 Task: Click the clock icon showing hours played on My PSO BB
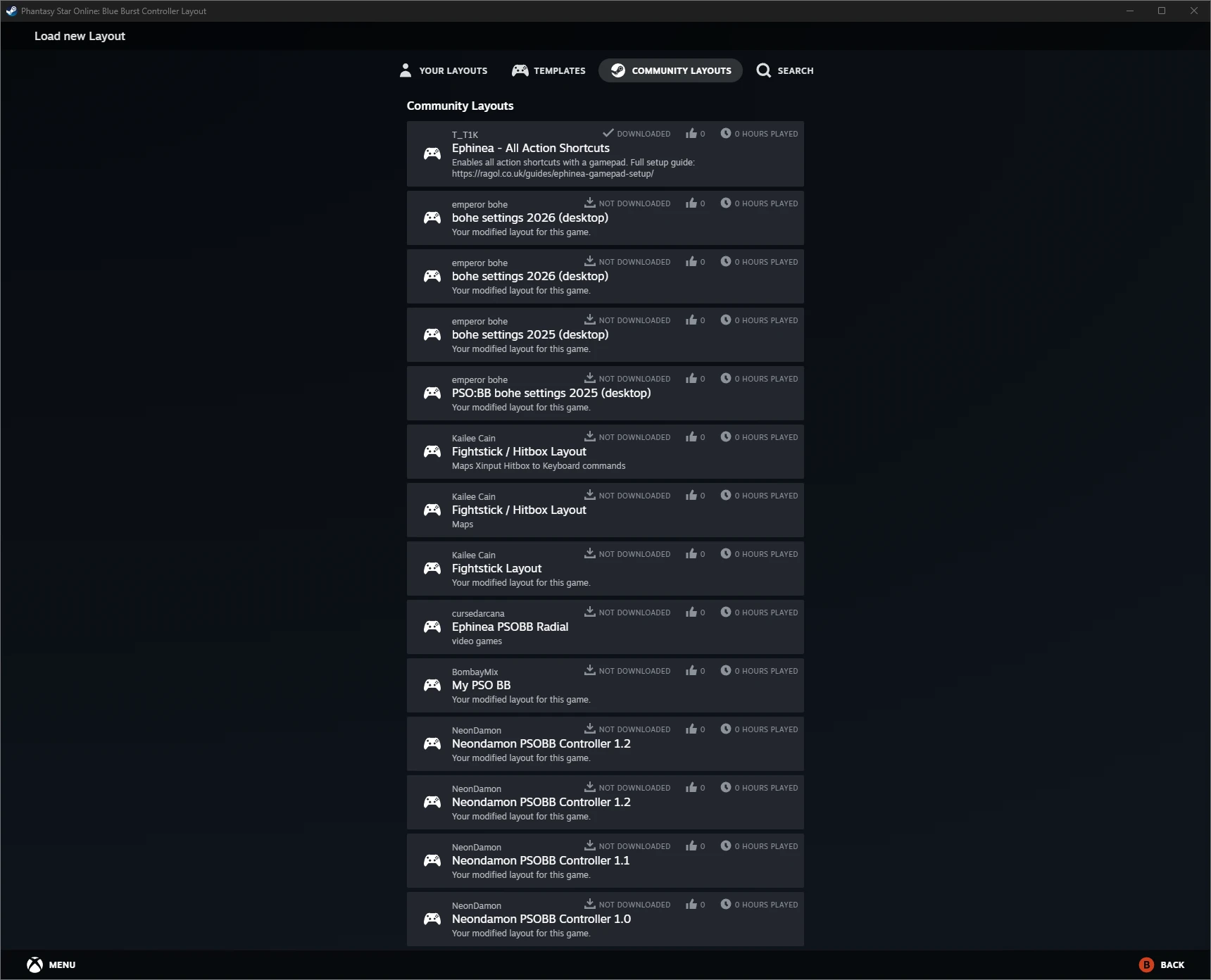724,670
